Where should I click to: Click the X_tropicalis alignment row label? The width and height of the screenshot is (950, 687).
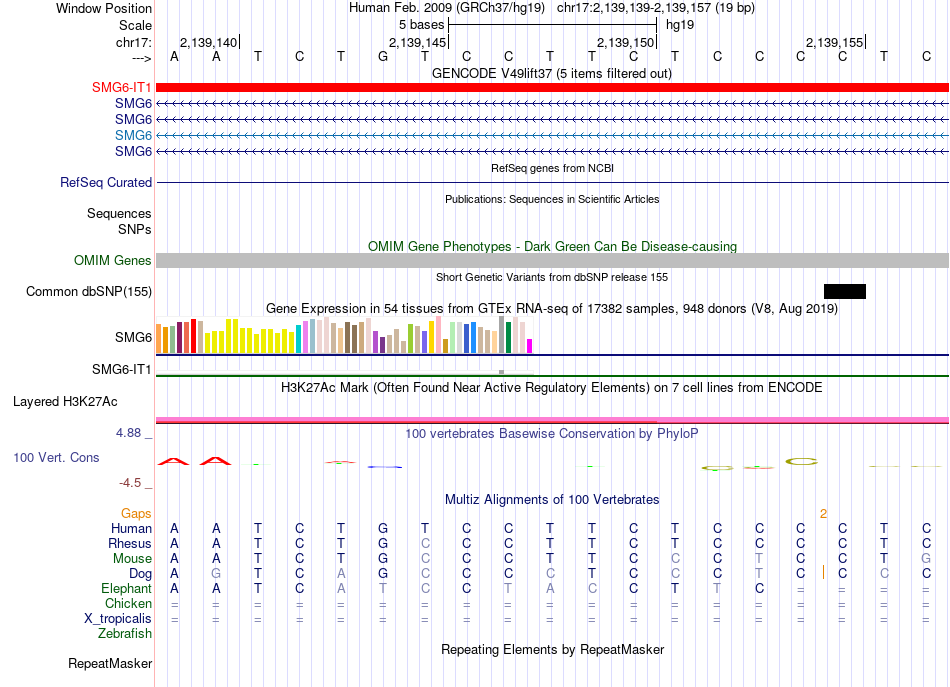coord(118,619)
